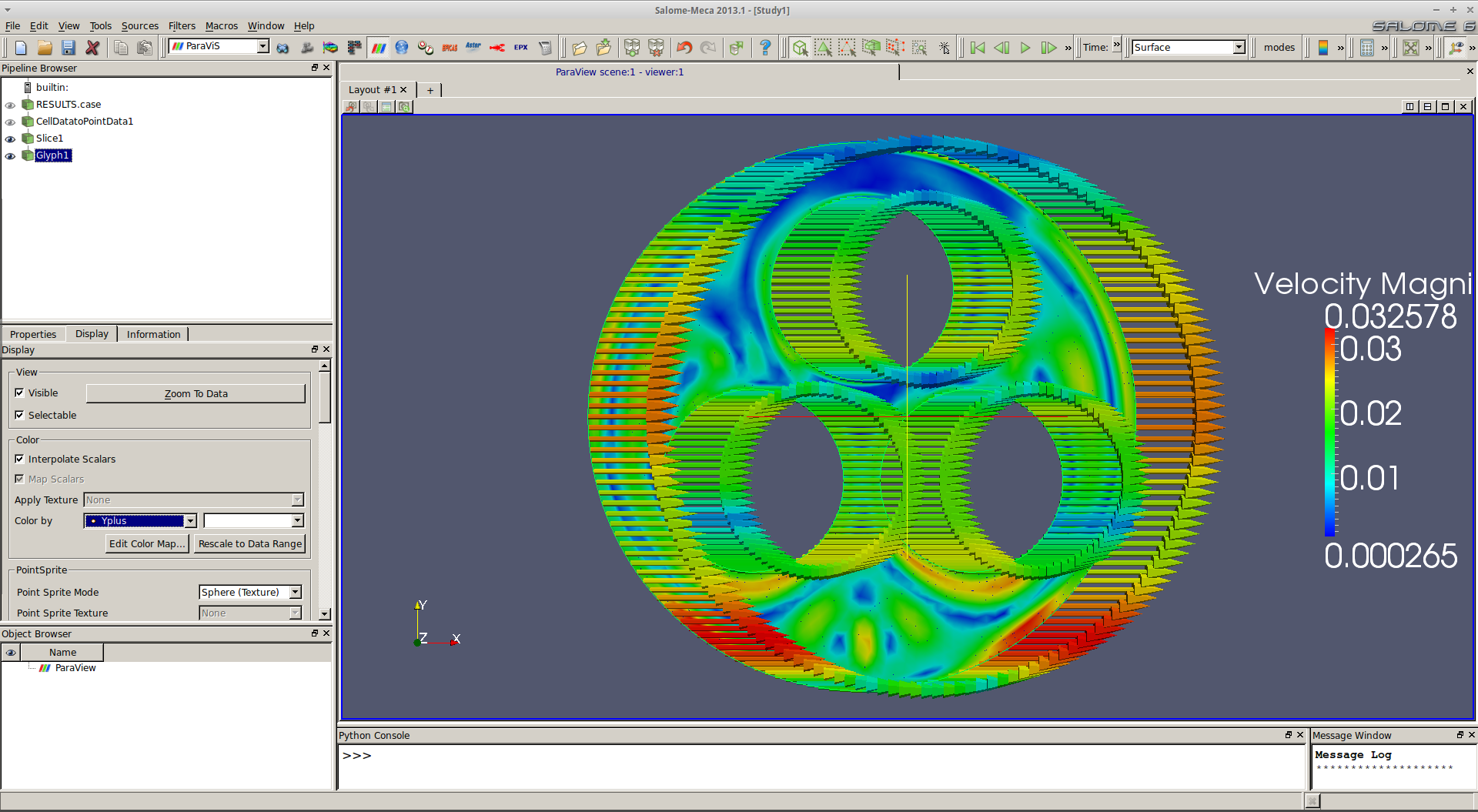The height and width of the screenshot is (812, 1478).
Task: Open the calculator filter icon
Action: coord(1366,48)
